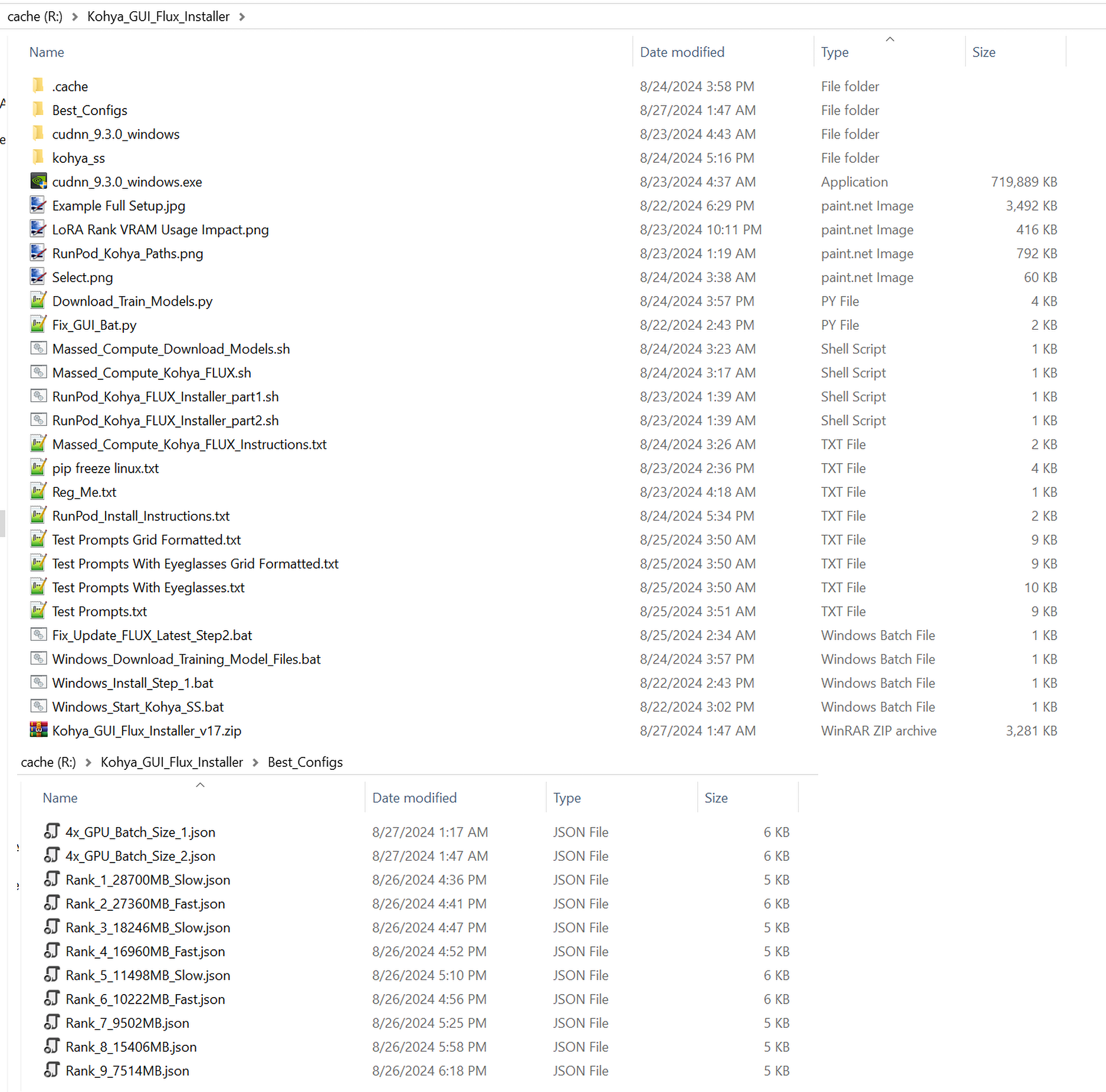Click the Windows_Start_Kohya_SS.bat file icon
This screenshot has width=1106, height=1092.
pos(38,706)
